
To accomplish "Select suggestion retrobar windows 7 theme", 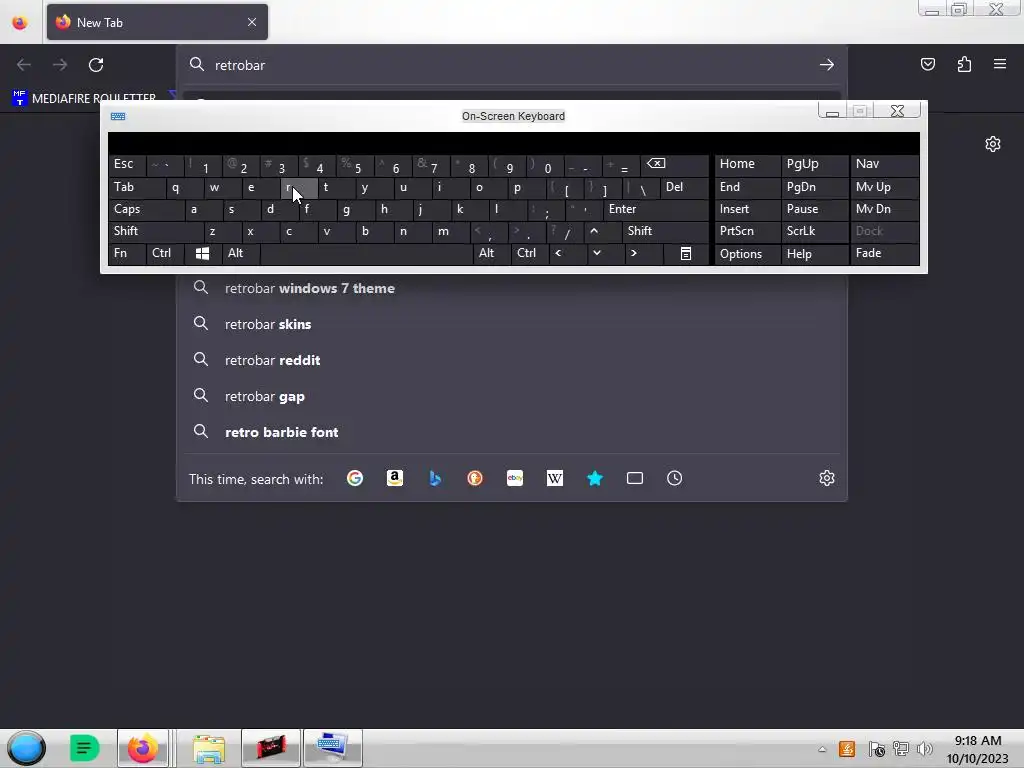I will tap(512, 288).
